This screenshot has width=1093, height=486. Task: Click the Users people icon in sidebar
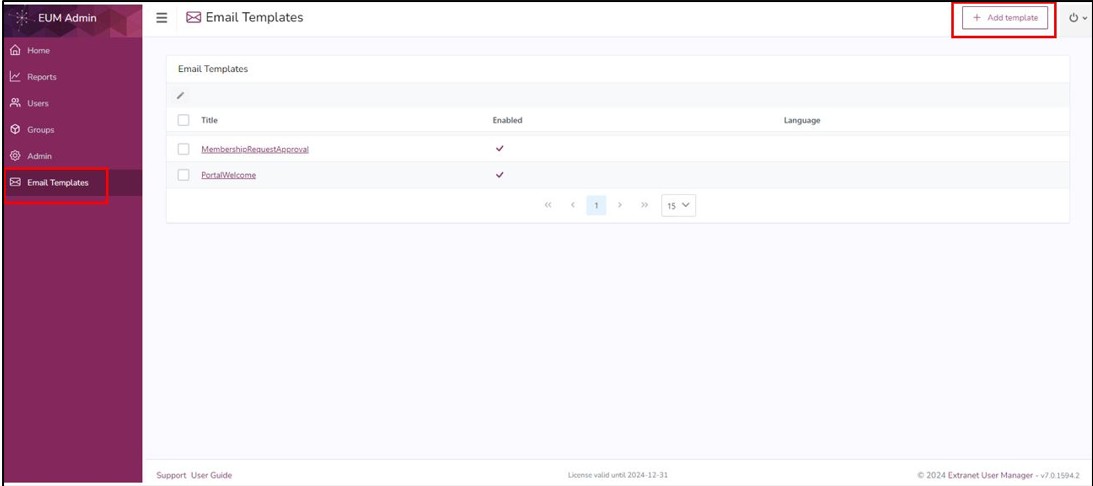point(15,103)
